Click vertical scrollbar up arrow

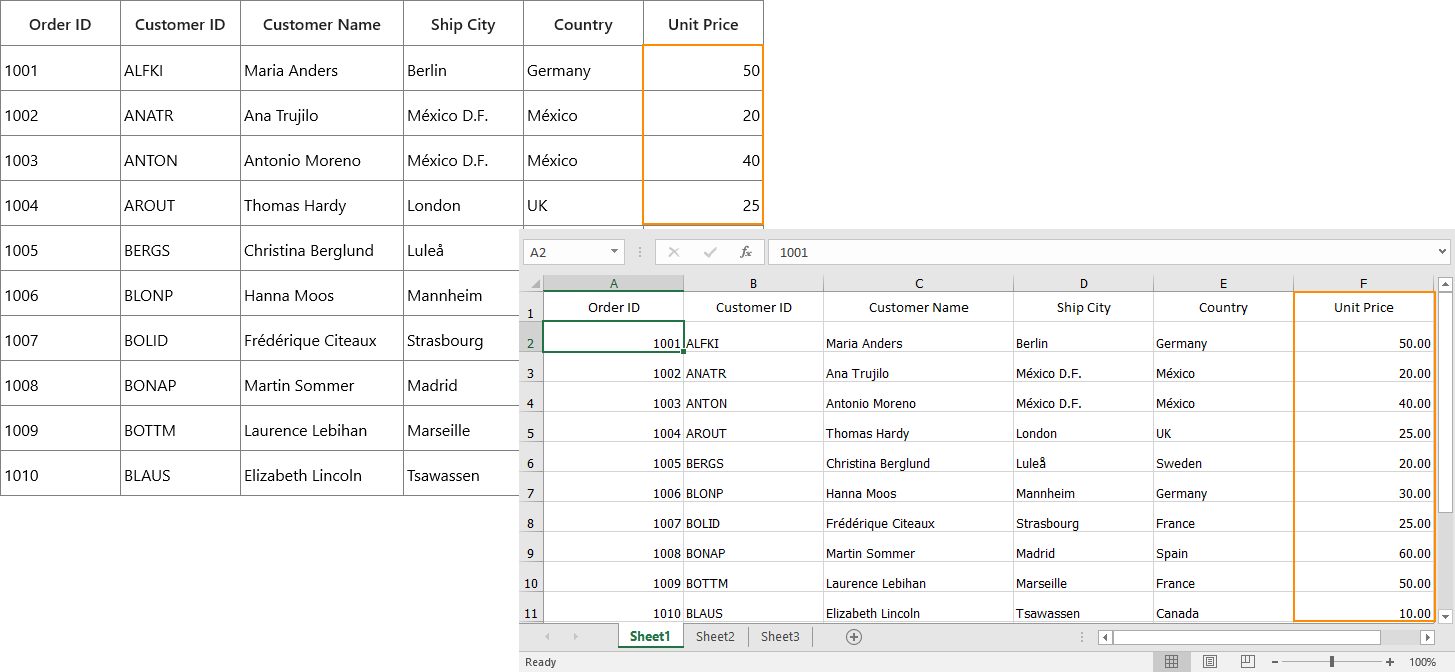(x=1445, y=284)
